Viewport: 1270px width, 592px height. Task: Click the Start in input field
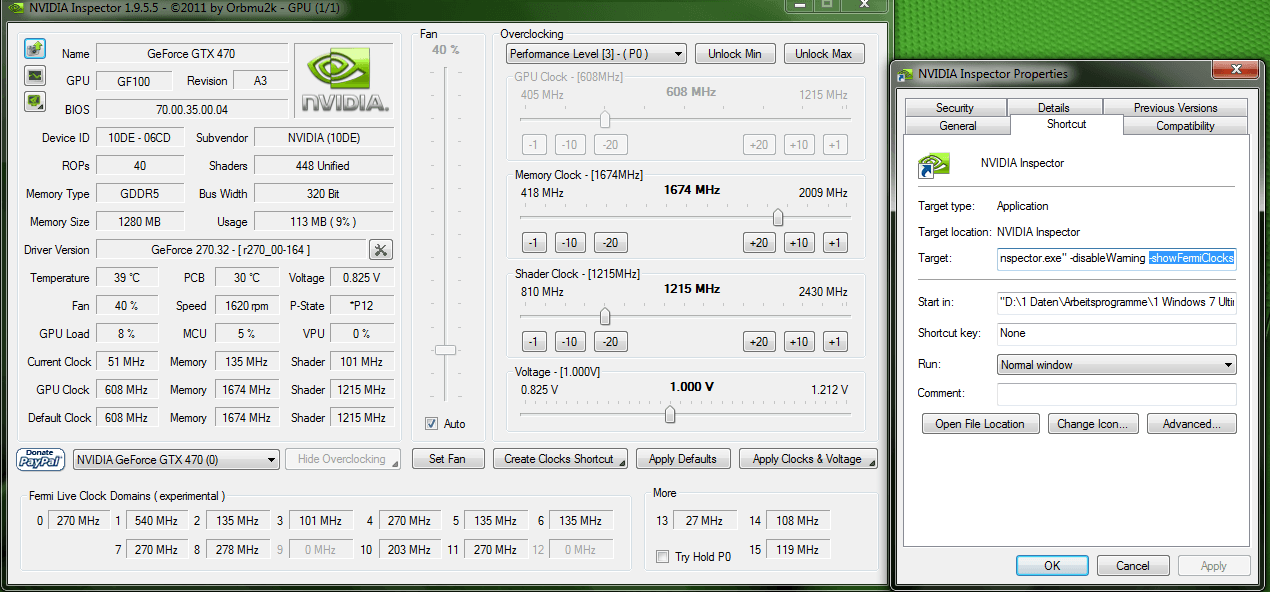point(1117,302)
